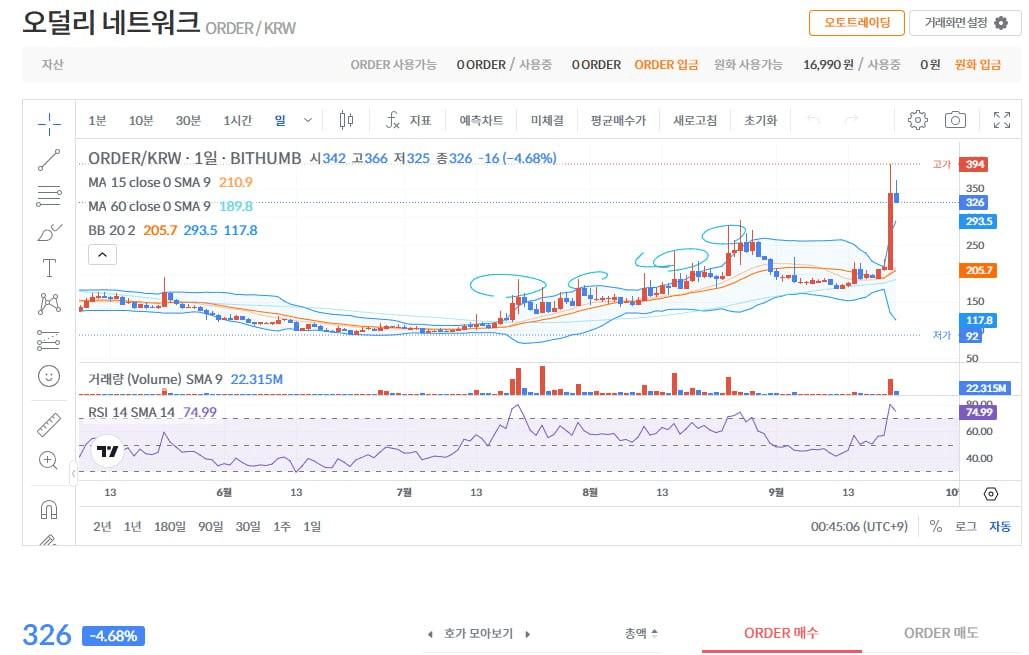Set chart range to 1일
Image resolution: width=1029 pixels, height=655 pixels.
(312, 526)
